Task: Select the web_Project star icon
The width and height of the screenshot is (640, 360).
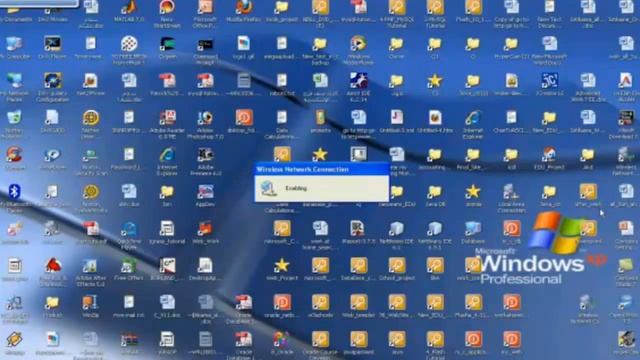Action: (282, 266)
